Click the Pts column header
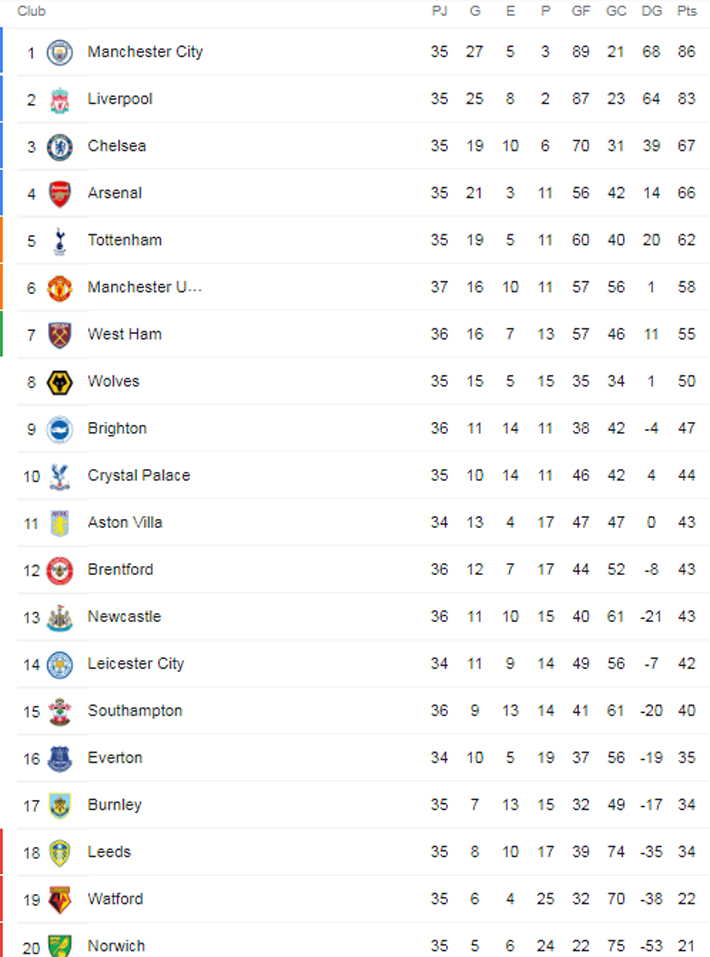The width and height of the screenshot is (710, 957). click(686, 11)
